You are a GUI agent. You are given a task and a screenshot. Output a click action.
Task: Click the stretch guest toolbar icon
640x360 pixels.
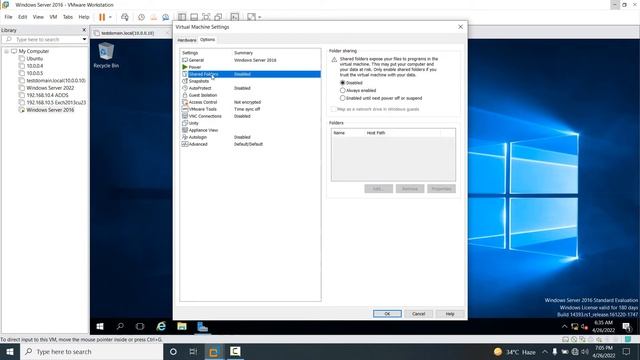coord(251,17)
